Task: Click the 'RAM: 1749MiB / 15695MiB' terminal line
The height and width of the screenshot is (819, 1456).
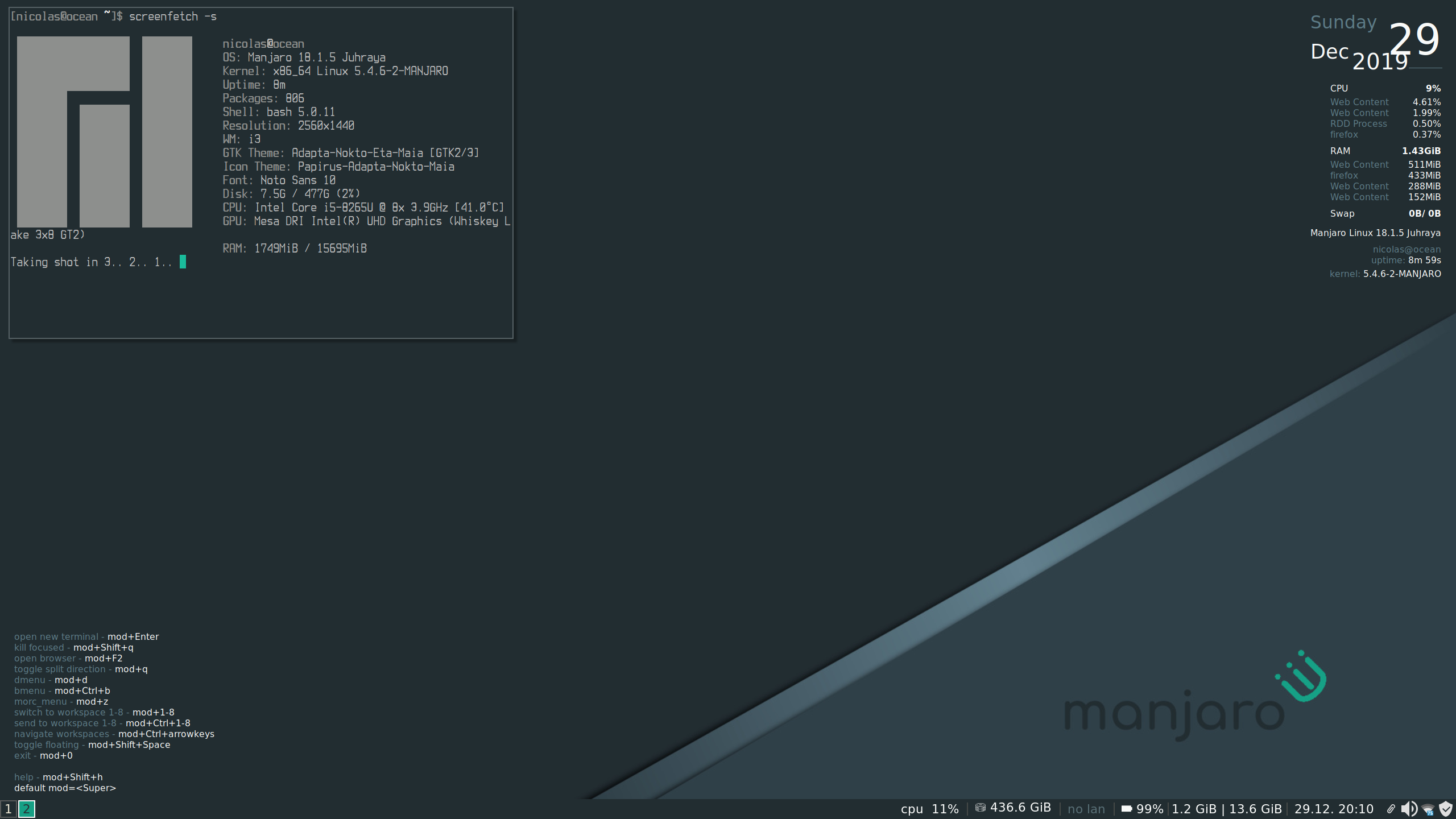Action: point(295,249)
